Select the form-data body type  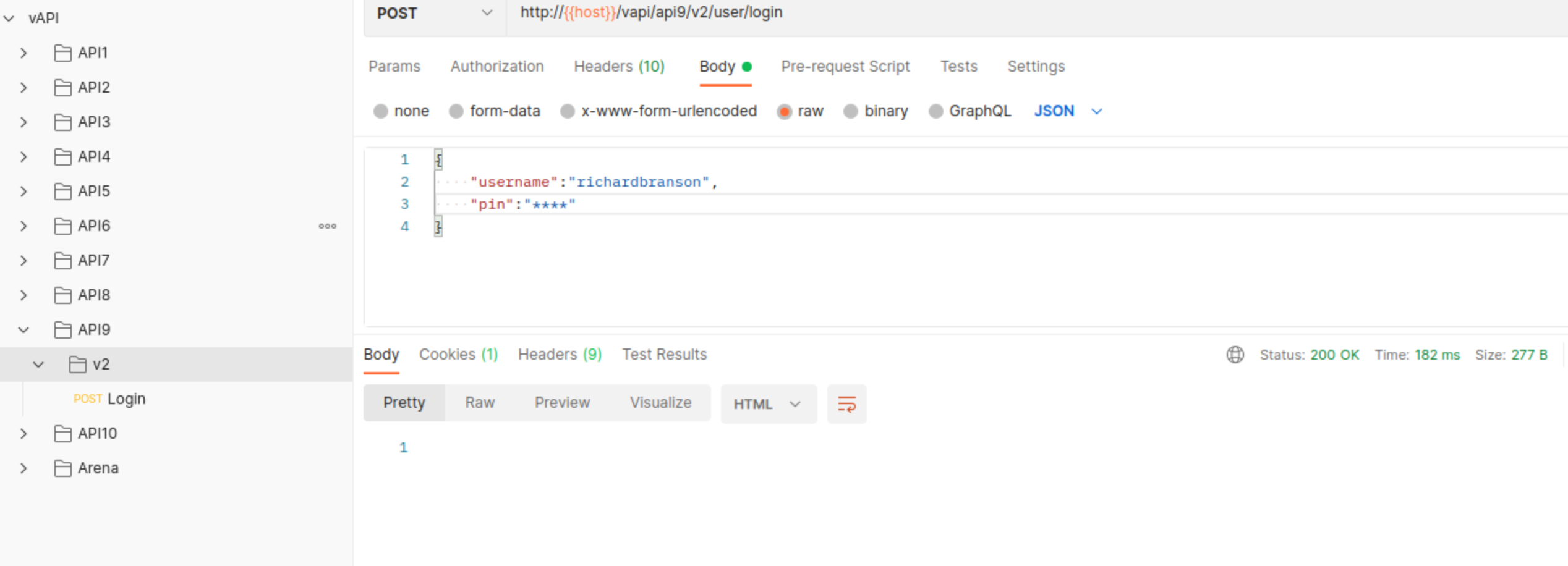click(457, 111)
